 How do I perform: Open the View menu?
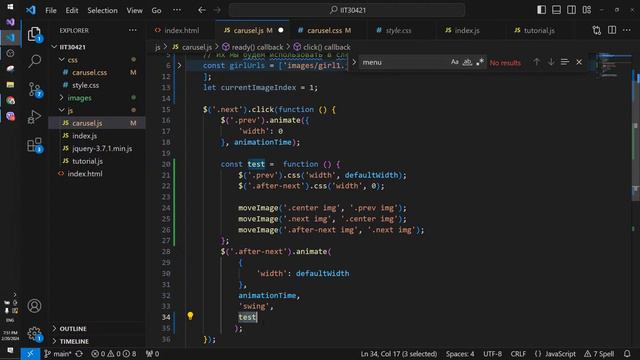[x=134, y=10]
